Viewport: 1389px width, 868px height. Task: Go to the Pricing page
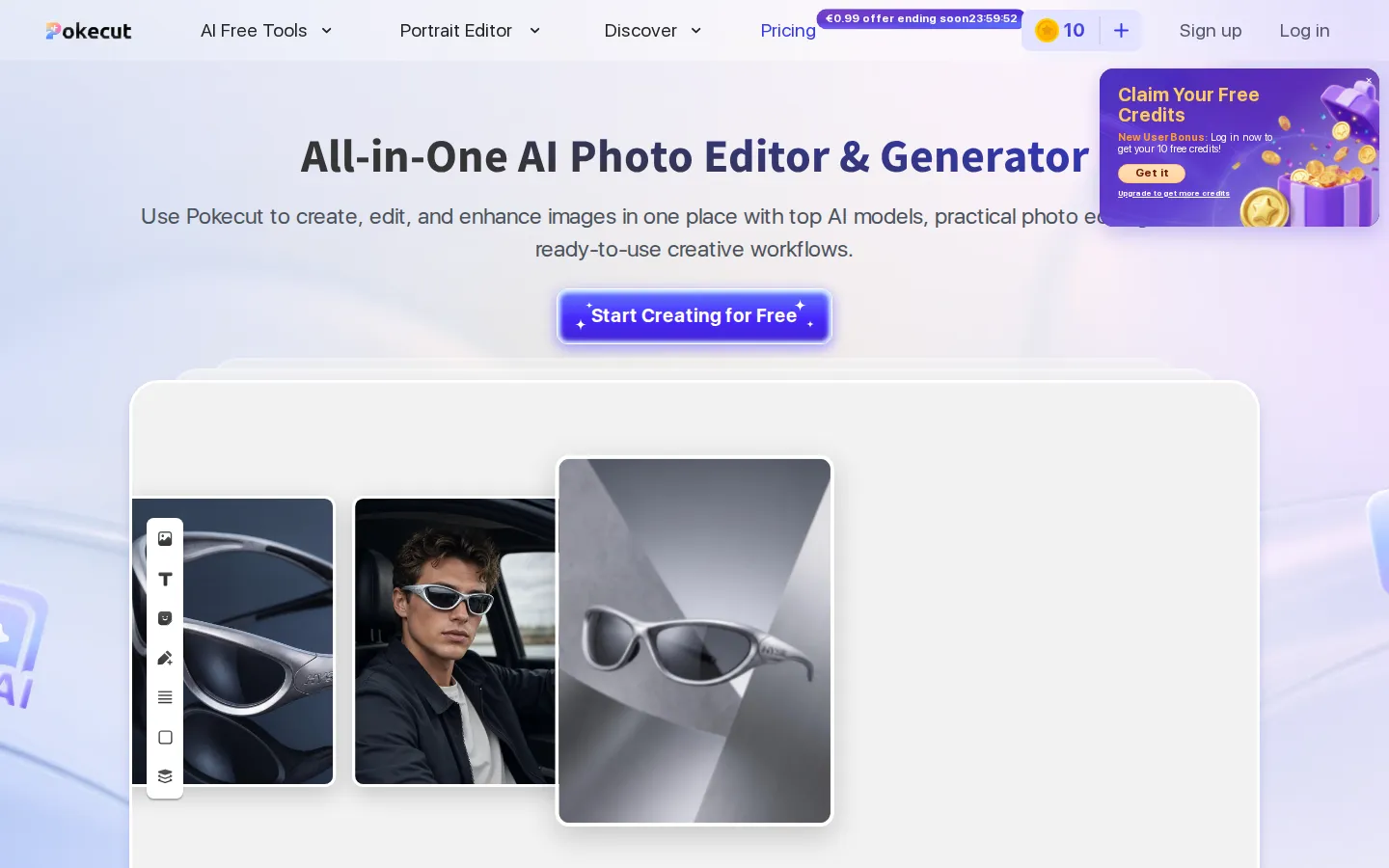[x=788, y=31]
